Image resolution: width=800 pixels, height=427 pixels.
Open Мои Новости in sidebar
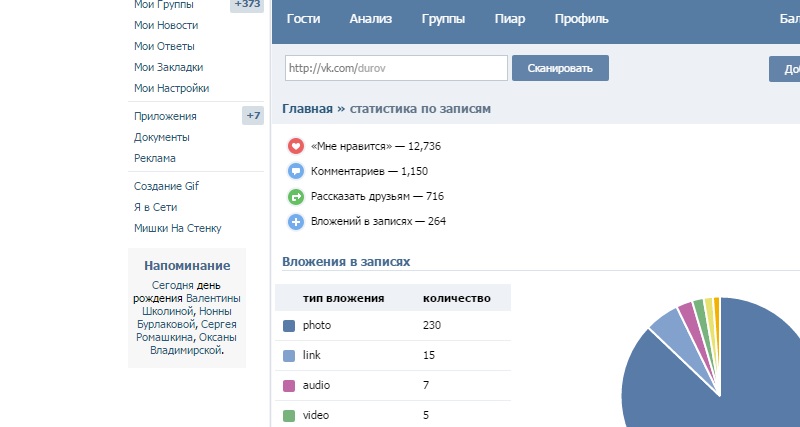pos(166,25)
